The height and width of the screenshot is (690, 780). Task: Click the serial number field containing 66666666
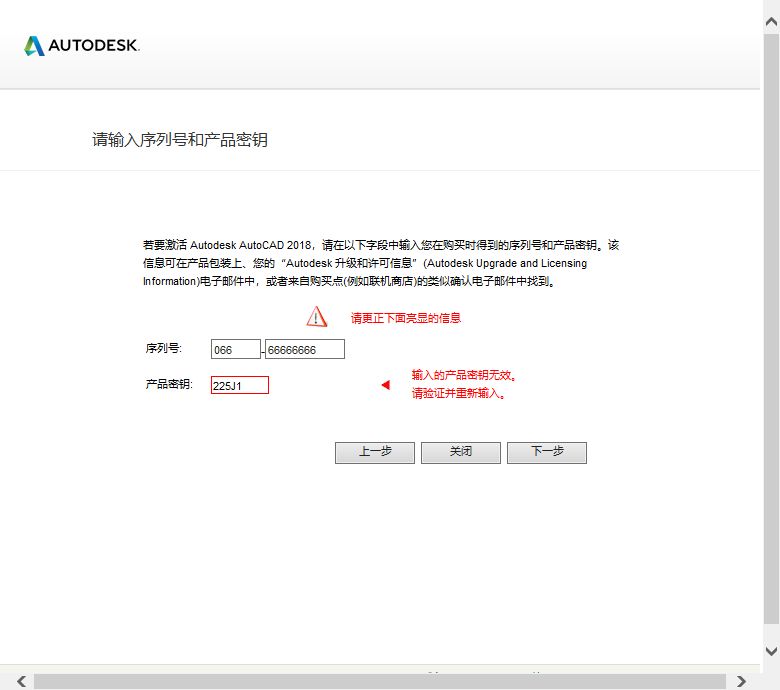pyautogui.click(x=304, y=349)
